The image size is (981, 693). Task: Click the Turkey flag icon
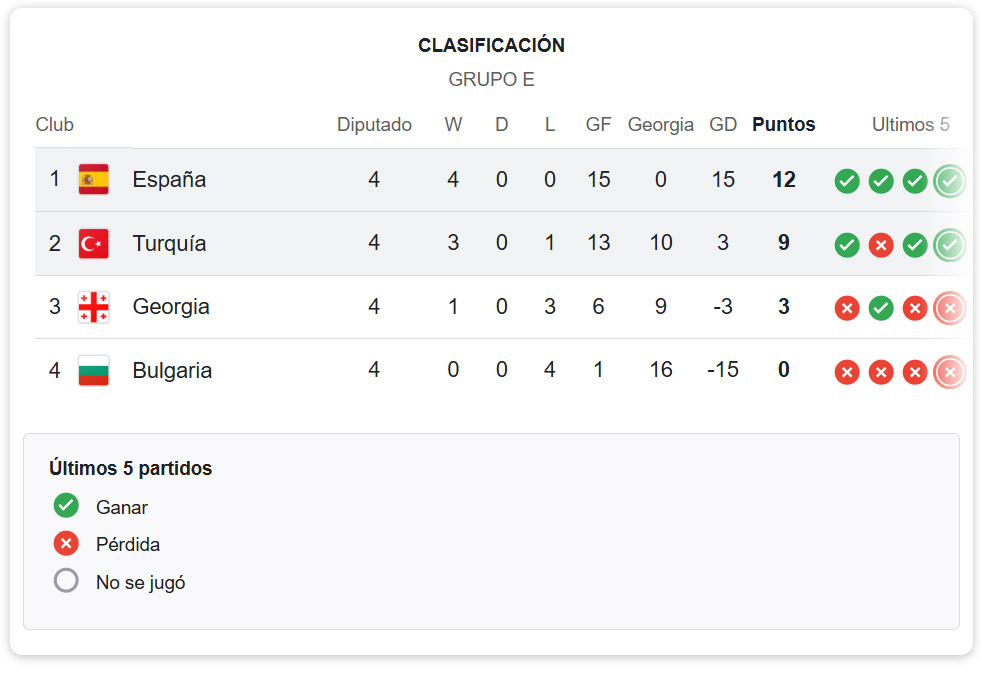coord(92,244)
